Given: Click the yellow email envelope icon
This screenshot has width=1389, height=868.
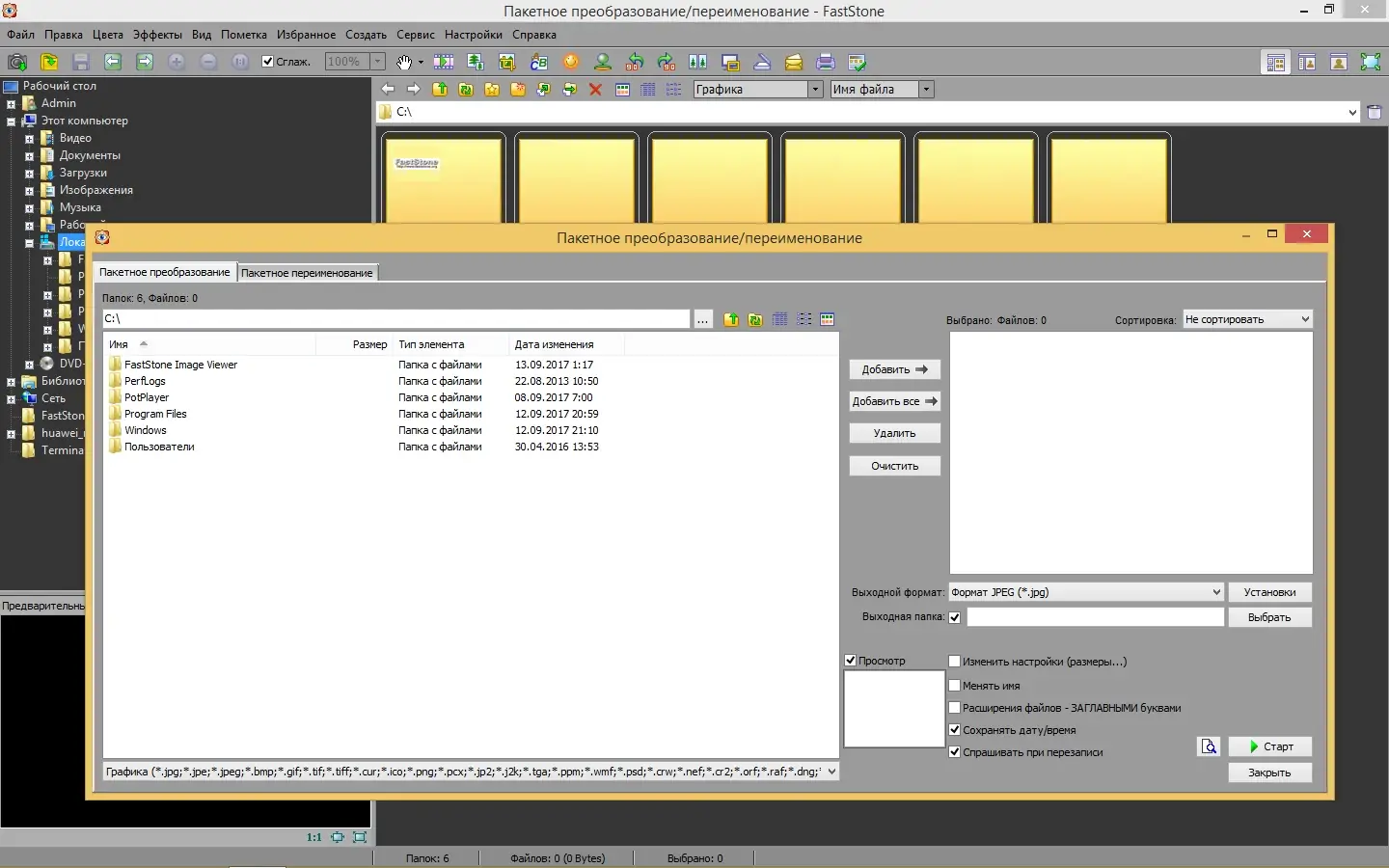Looking at the screenshot, I should click(x=794, y=62).
